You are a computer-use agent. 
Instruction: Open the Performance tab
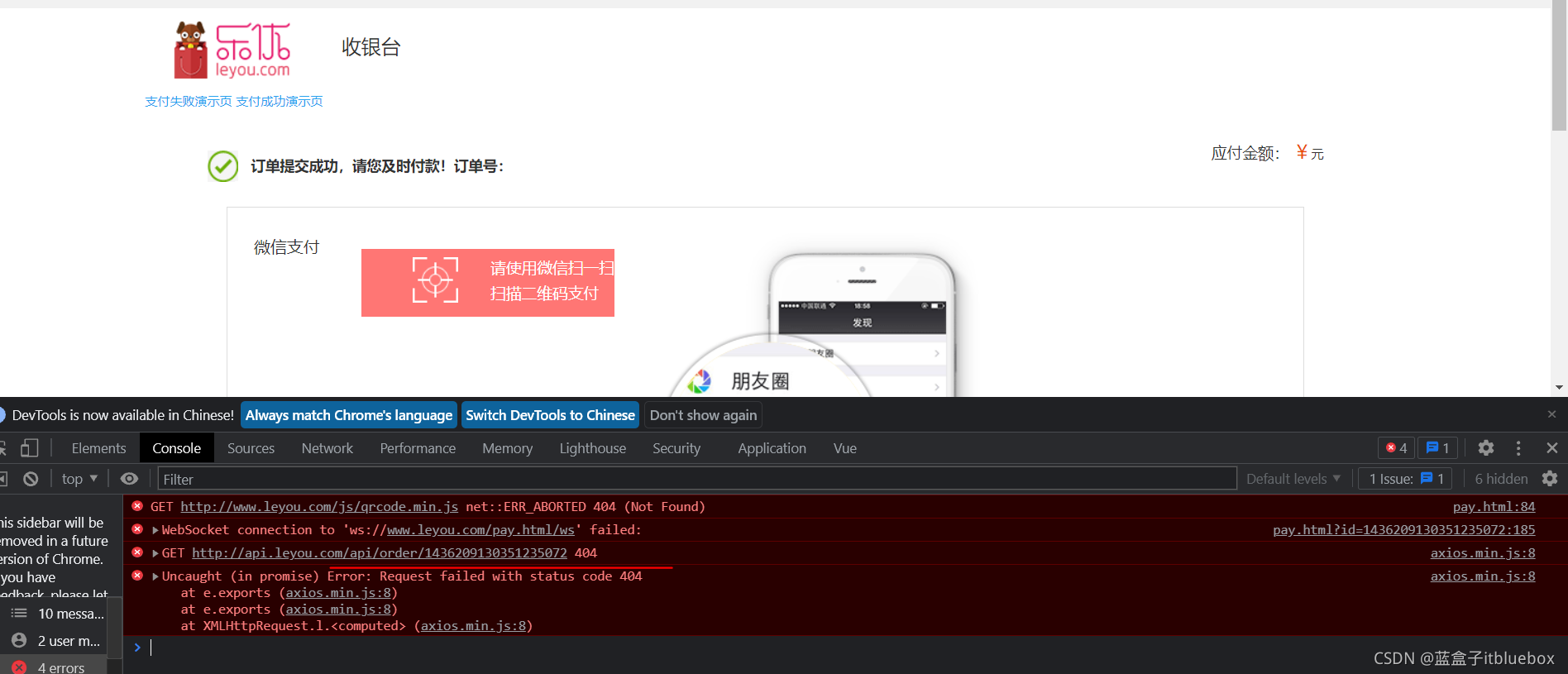418,448
